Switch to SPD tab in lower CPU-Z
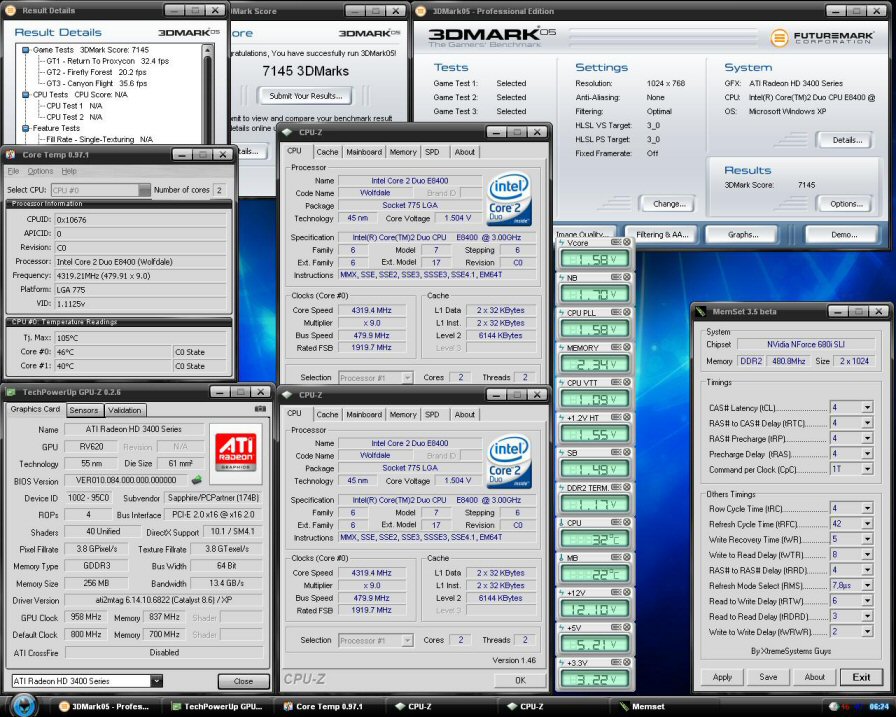Screen dimensions: 896x717 click(x=432, y=414)
